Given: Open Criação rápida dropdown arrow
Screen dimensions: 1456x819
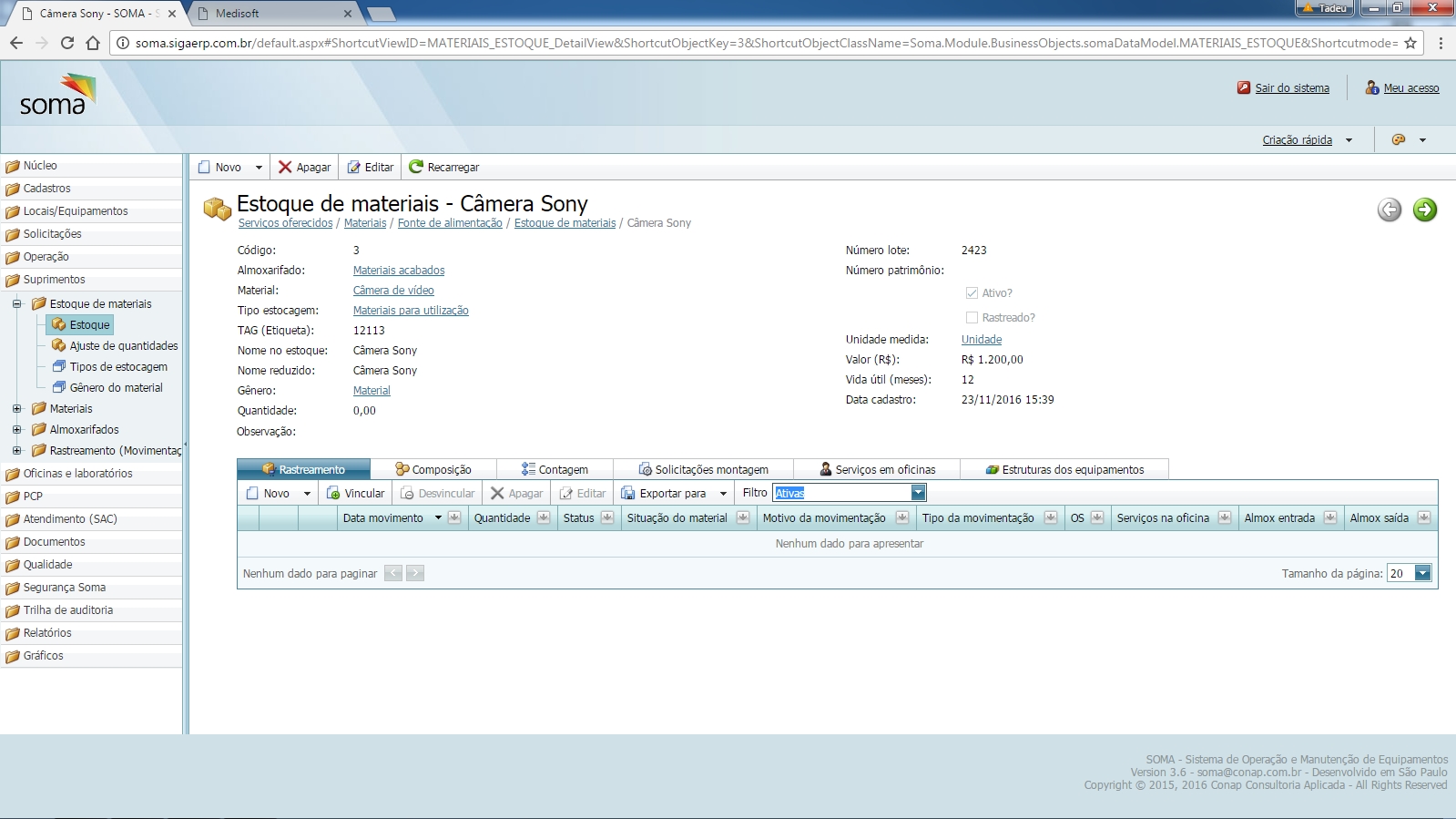Looking at the screenshot, I should 1349,140.
